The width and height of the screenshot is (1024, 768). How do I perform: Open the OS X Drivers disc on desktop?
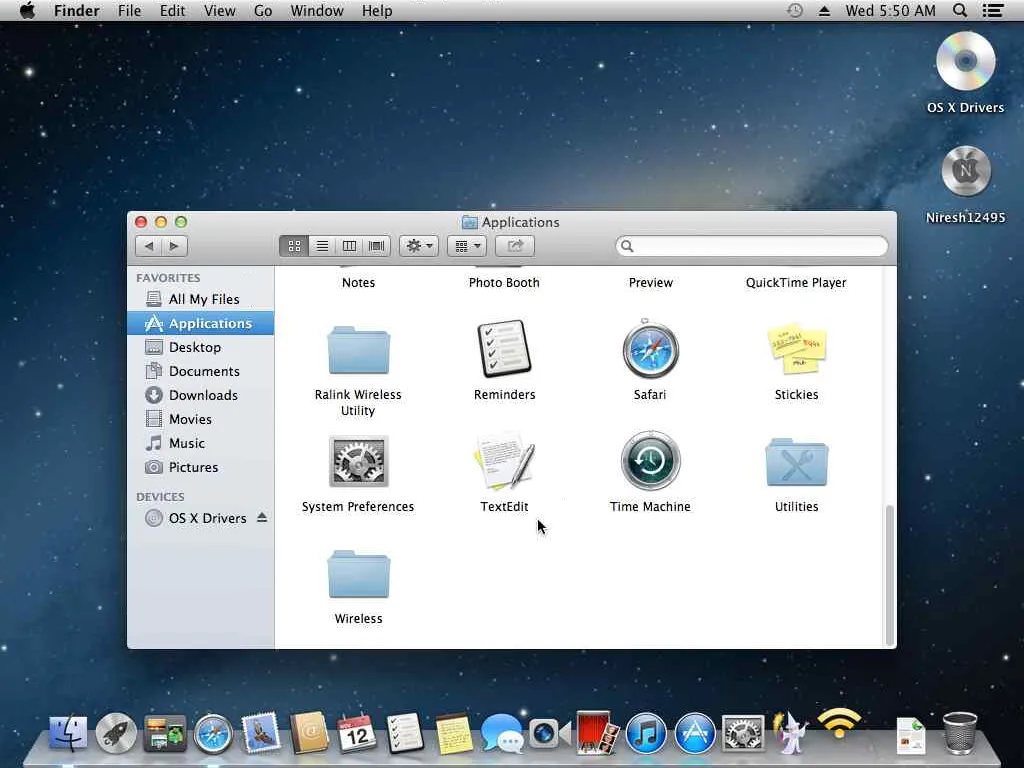click(965, 61)
